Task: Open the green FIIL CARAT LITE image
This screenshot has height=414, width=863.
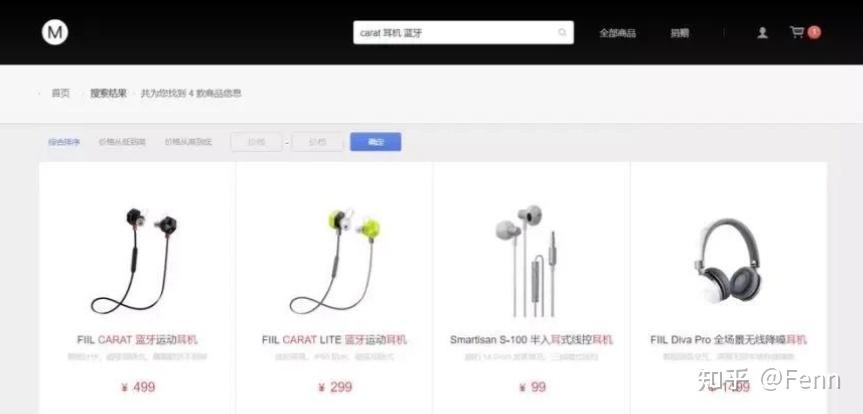Action: coord(336,260)
